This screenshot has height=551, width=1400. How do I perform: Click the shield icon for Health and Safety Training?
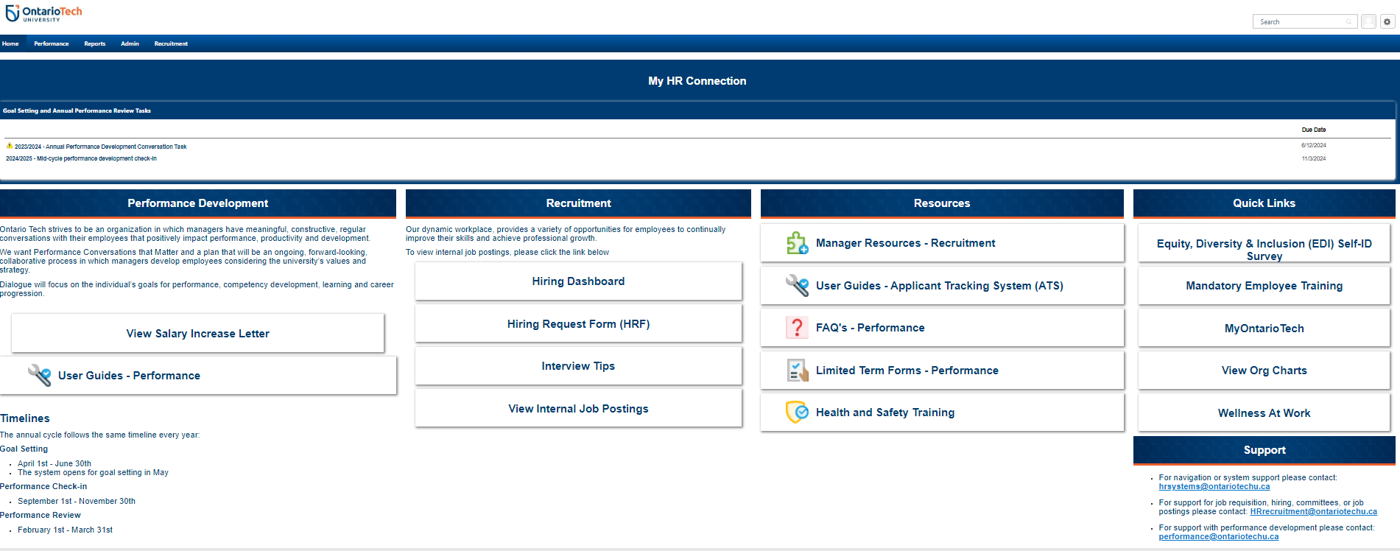(797, 412)
